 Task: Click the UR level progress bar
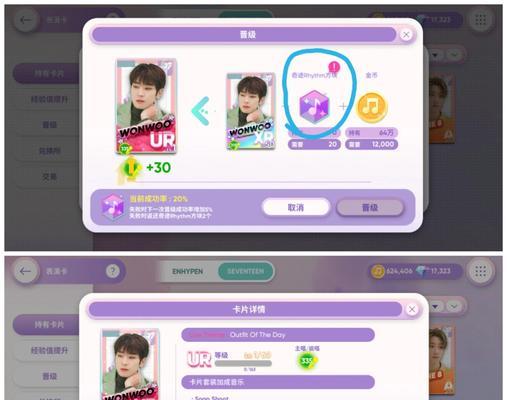point(243,363)
